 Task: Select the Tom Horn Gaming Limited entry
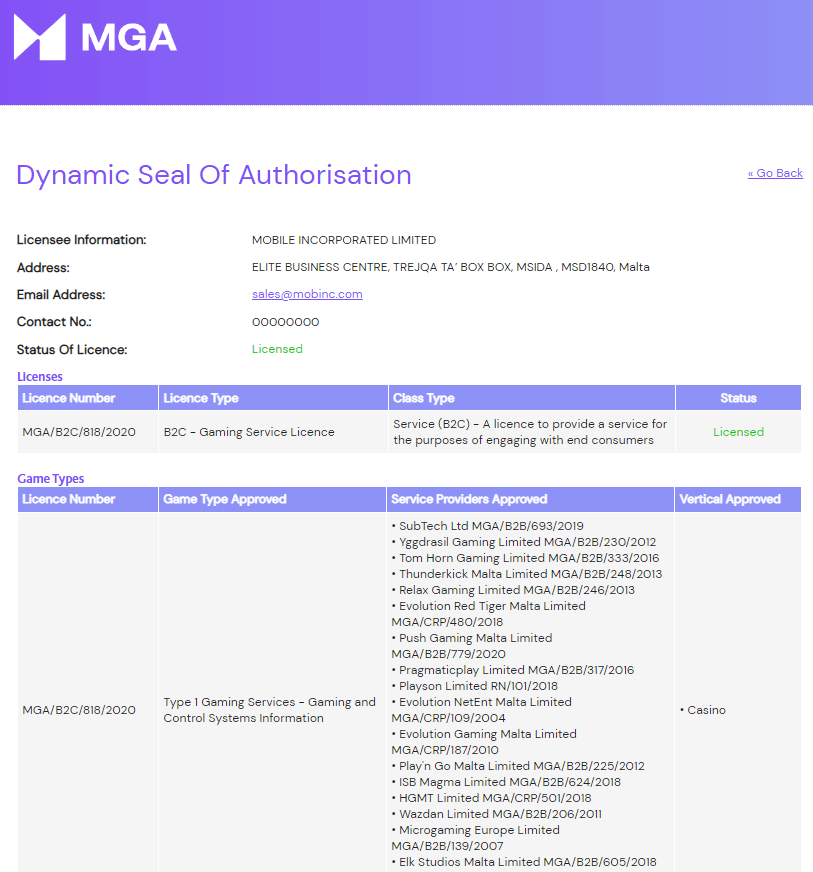[x=526, y=558]
